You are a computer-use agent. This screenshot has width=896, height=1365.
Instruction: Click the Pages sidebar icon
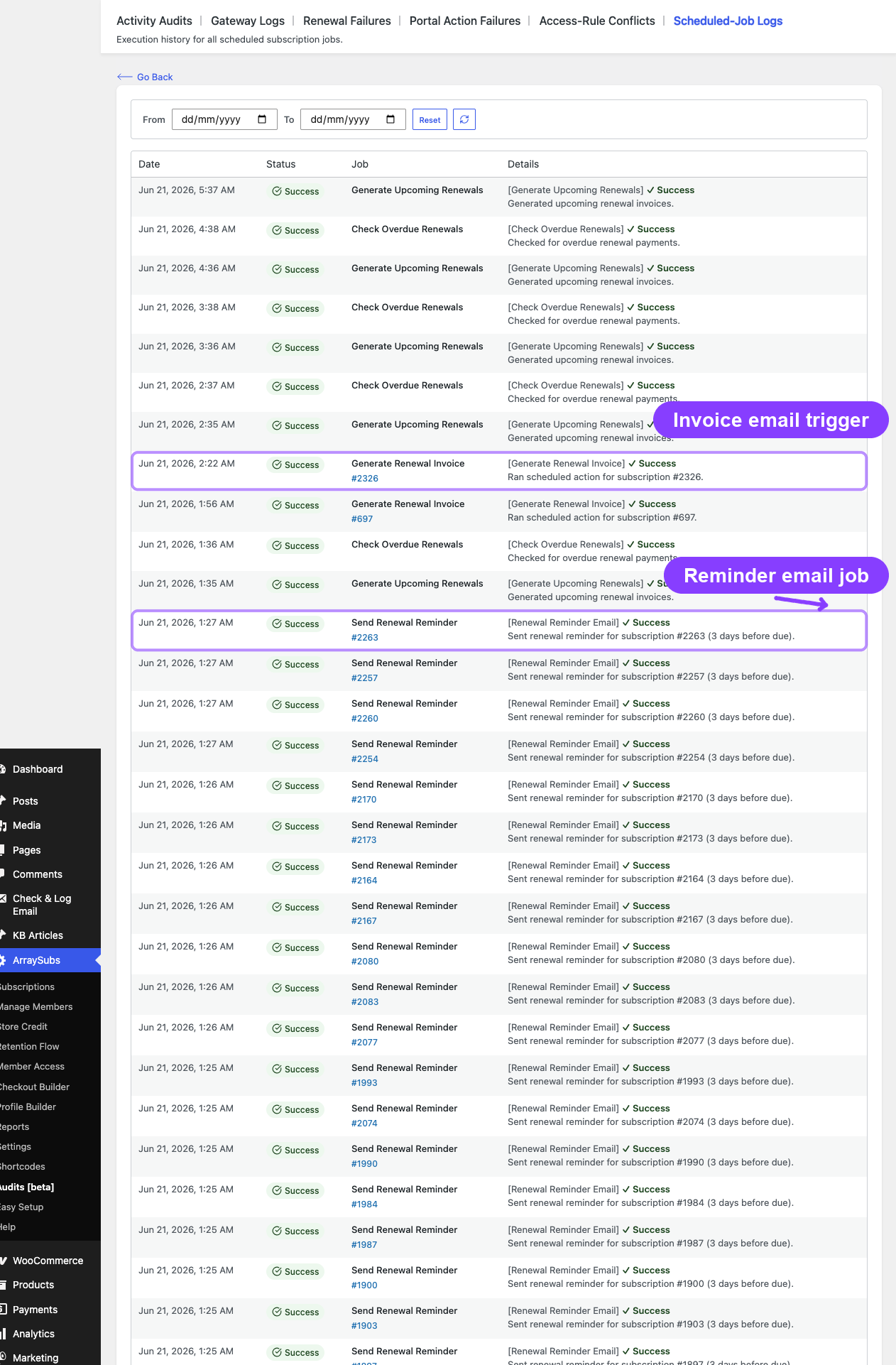pos(3,850)
